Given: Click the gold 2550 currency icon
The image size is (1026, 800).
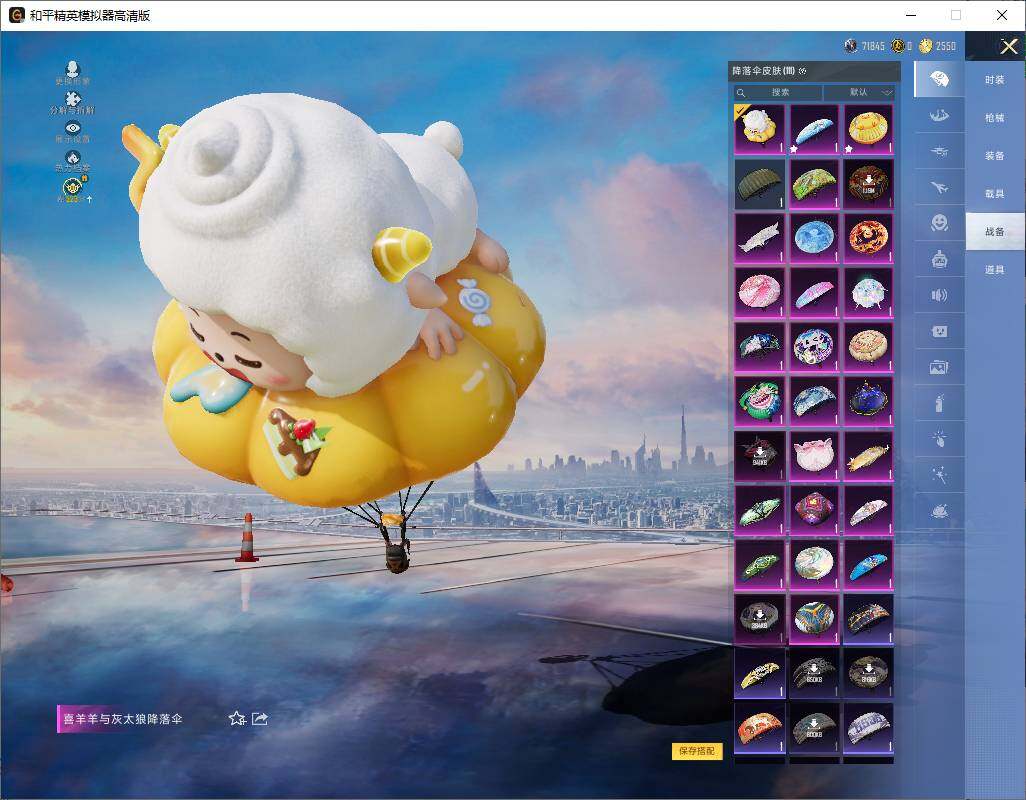Looking at the screenshot, I should (925, 46).
